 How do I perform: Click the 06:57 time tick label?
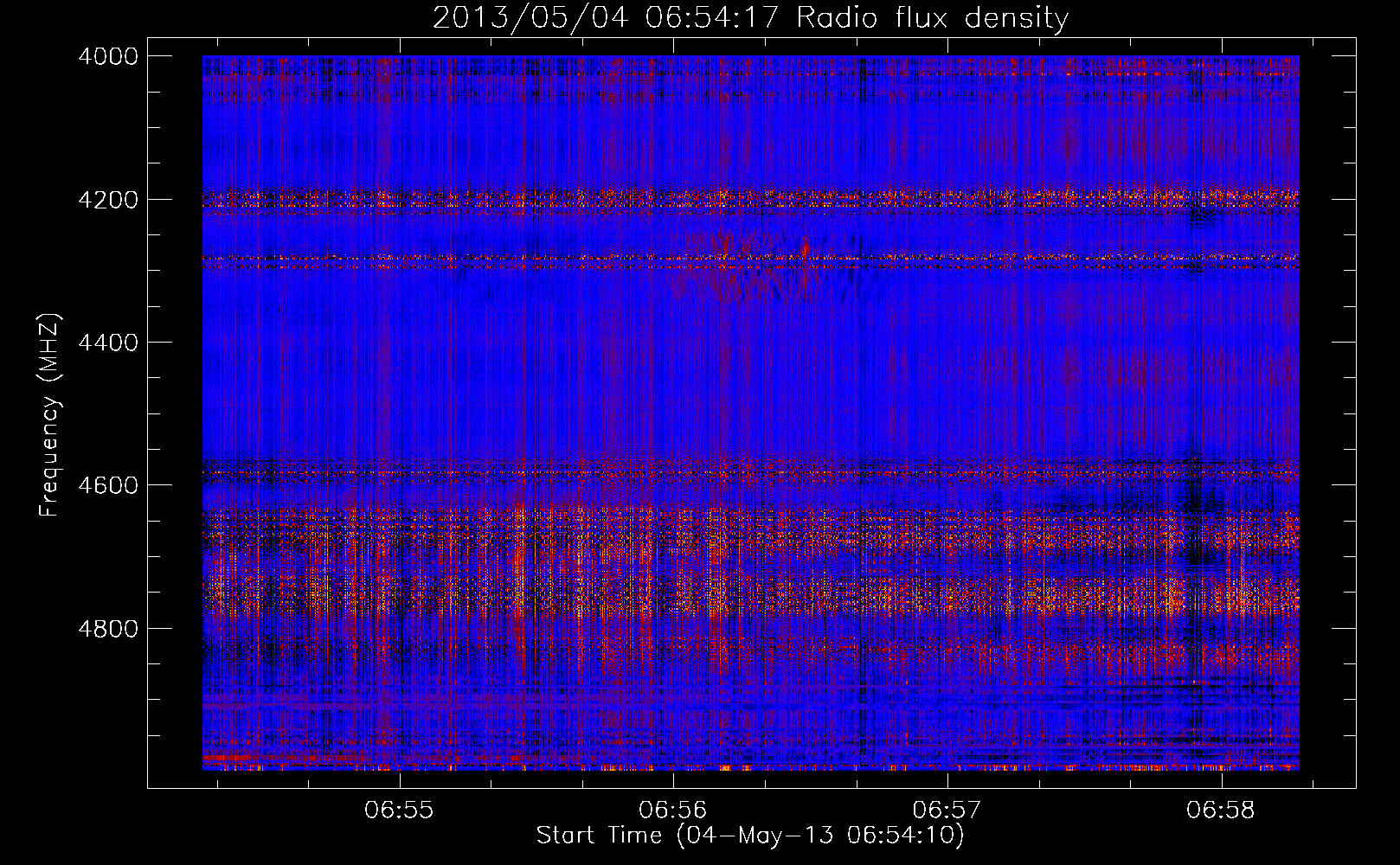(x=947, y=811)
